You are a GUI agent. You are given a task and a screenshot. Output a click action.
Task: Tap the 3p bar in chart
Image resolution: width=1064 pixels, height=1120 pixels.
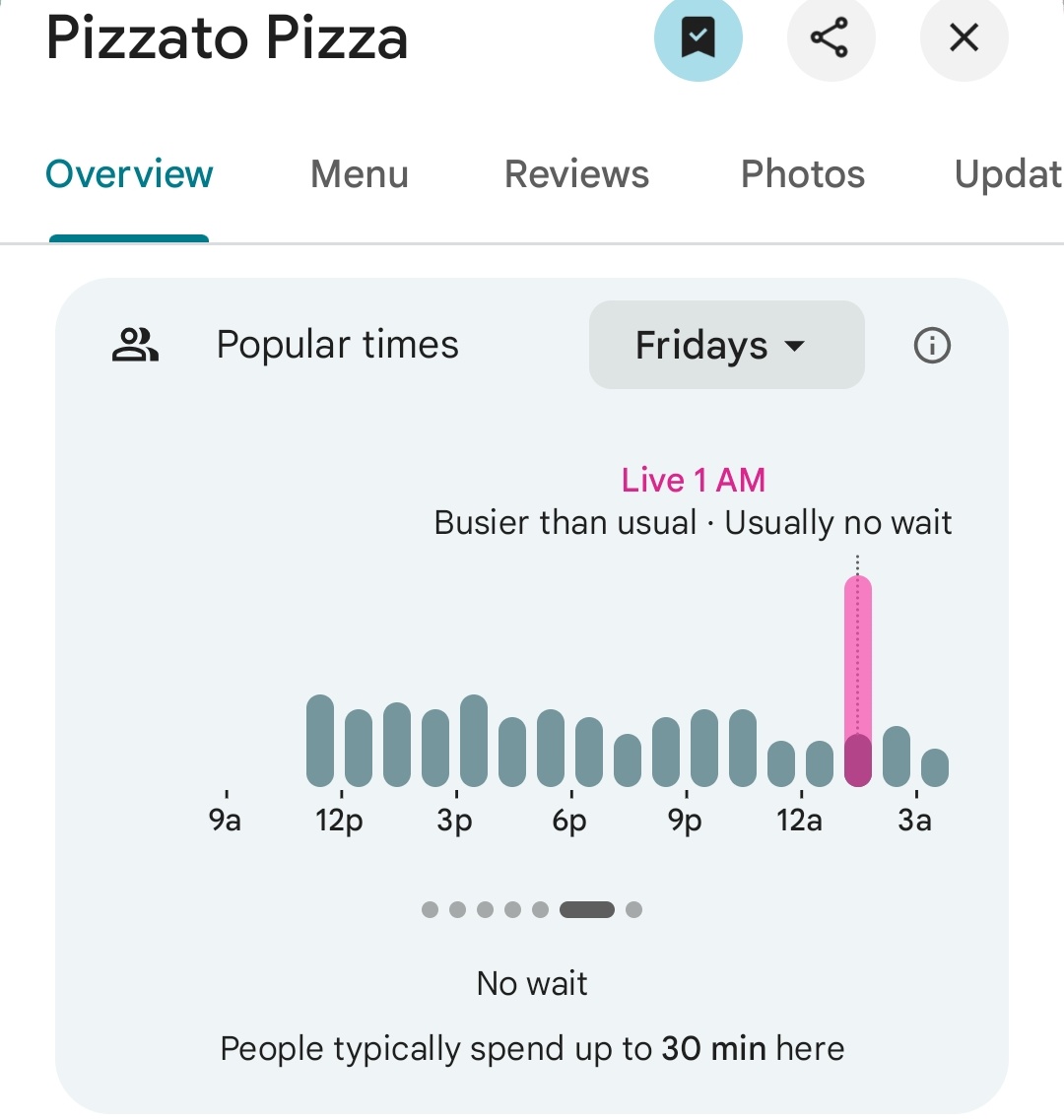coord(474,740)
